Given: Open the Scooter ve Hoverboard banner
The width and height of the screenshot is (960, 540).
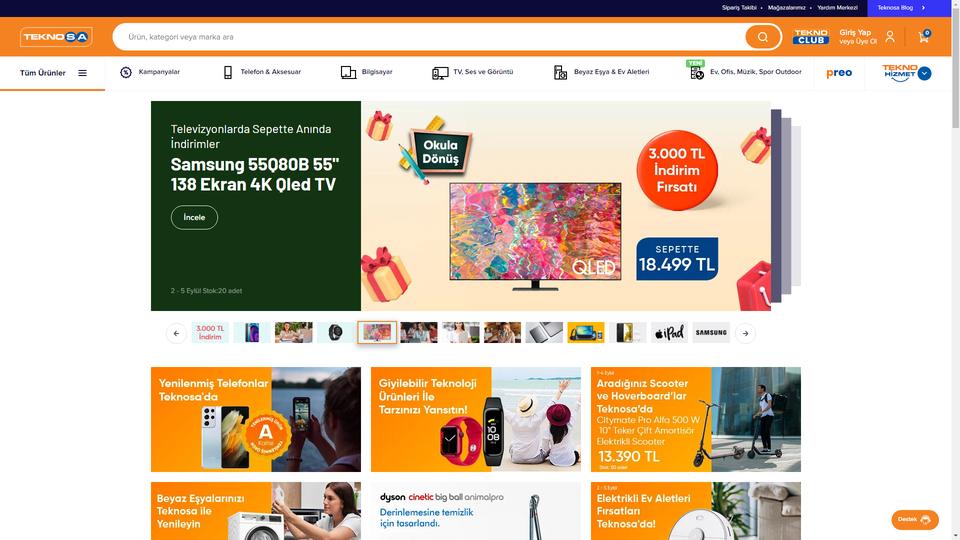Looking at the screenshot, I should (696, 419).
